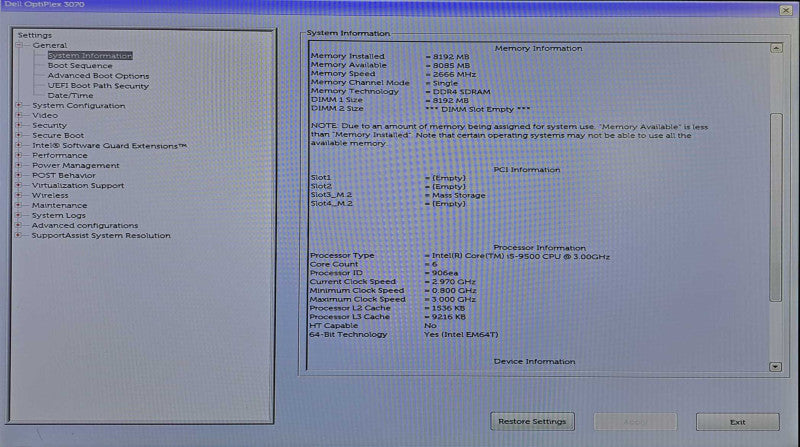Expand the System Logs node
800x447 pixels.
(19, 215)
